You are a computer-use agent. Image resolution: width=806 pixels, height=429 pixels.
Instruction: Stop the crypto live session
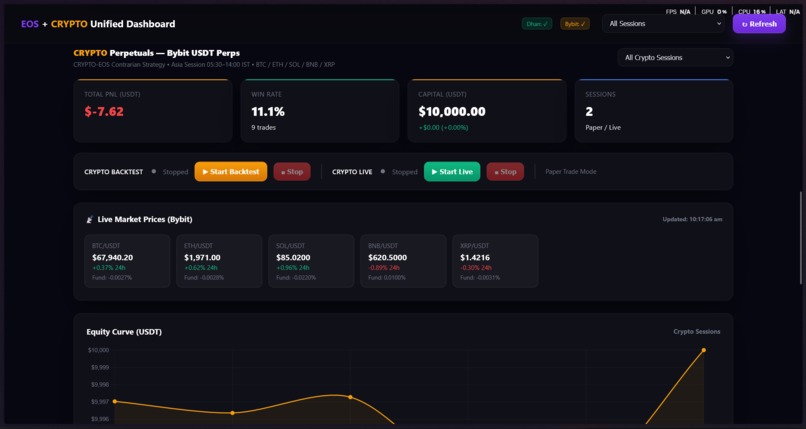tap(505, 172)
